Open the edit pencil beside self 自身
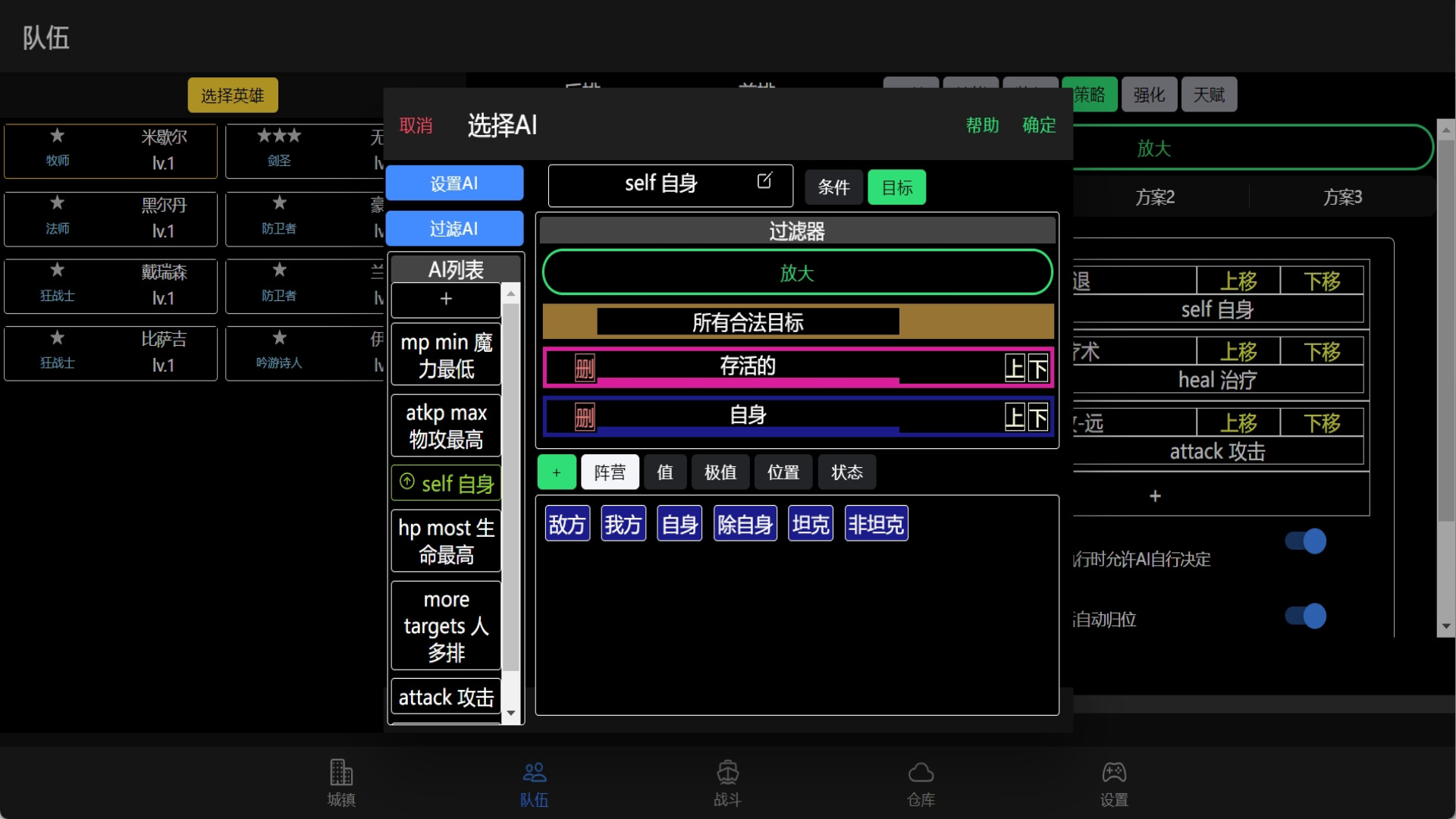 point(764,181)
